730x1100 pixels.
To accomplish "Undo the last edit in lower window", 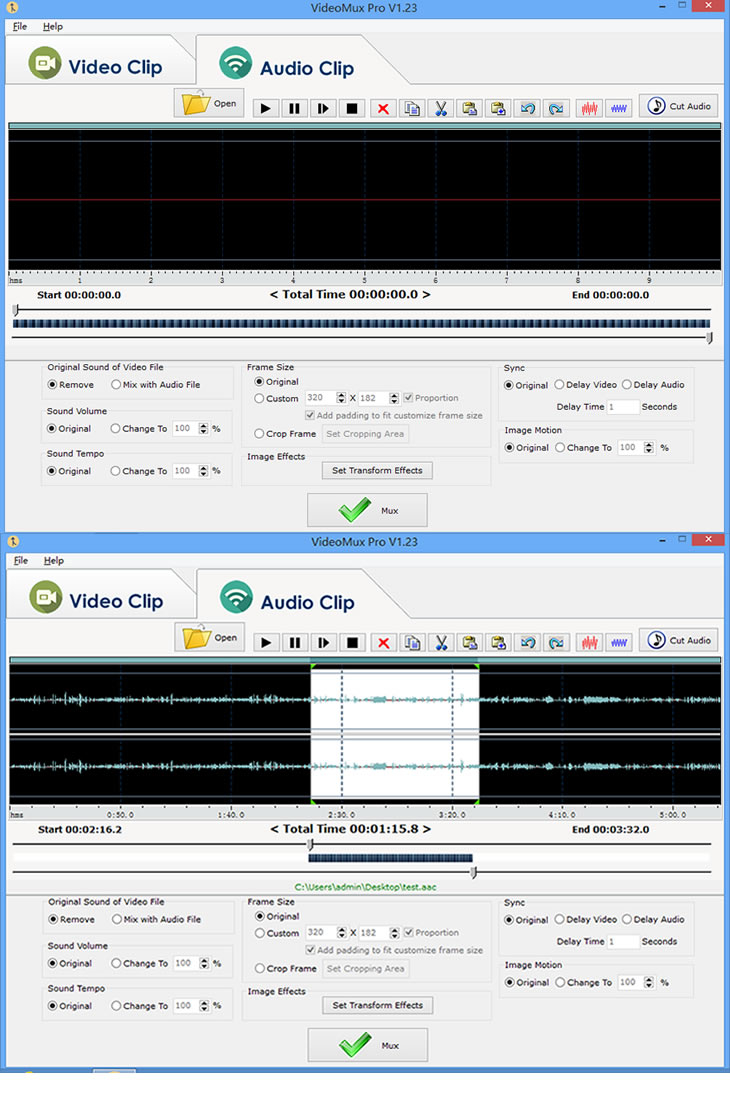I will pyautogui.click(x=528, y=642).
